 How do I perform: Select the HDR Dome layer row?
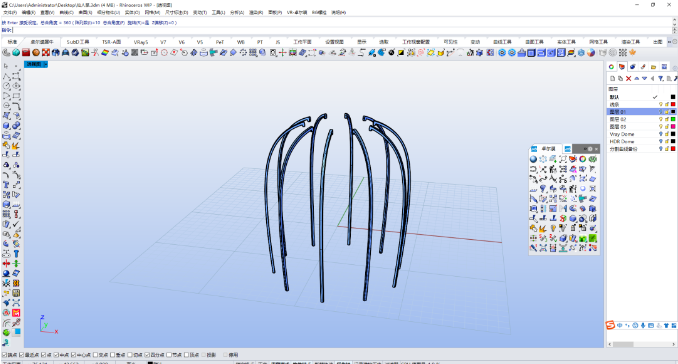642,141
